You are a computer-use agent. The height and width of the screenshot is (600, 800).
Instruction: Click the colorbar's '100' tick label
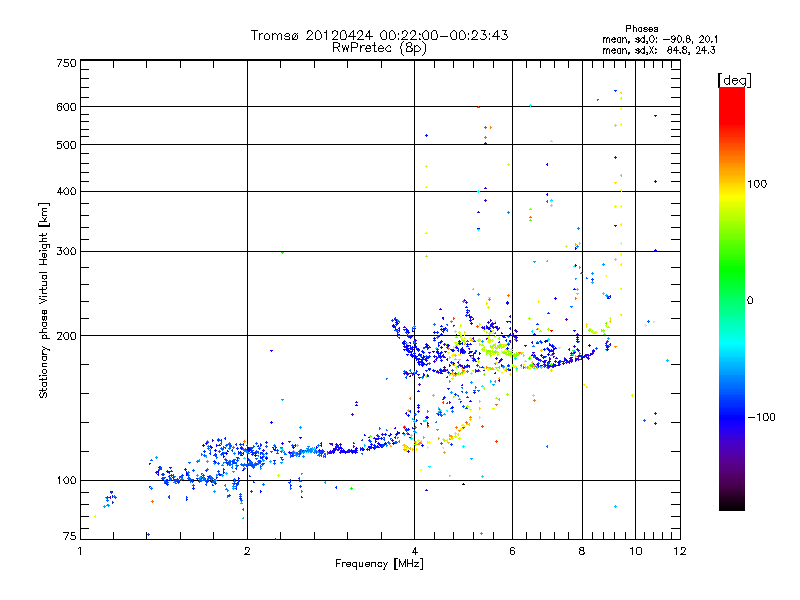(757, 184)
